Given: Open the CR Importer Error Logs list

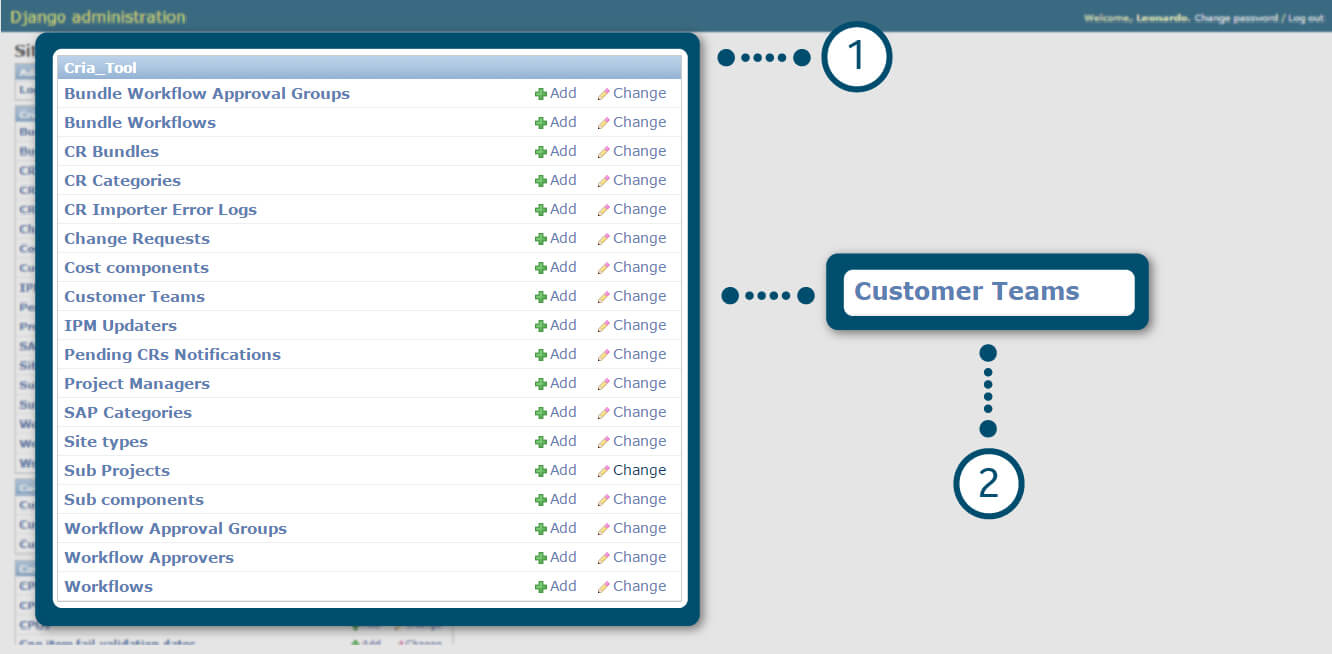Looking at the screenshot, I should 160,210.
